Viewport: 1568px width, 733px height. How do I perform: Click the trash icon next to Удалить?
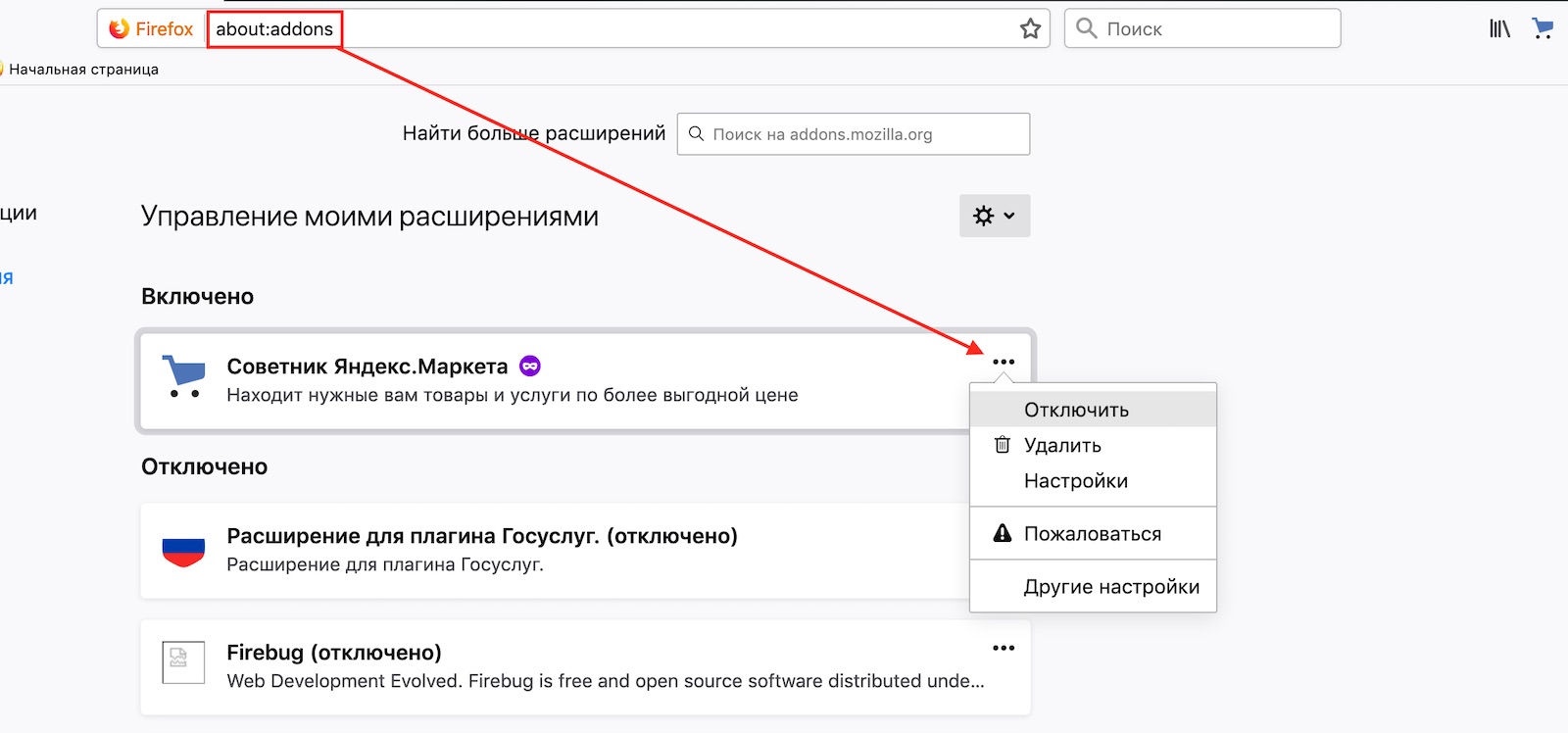point(1002,445)
